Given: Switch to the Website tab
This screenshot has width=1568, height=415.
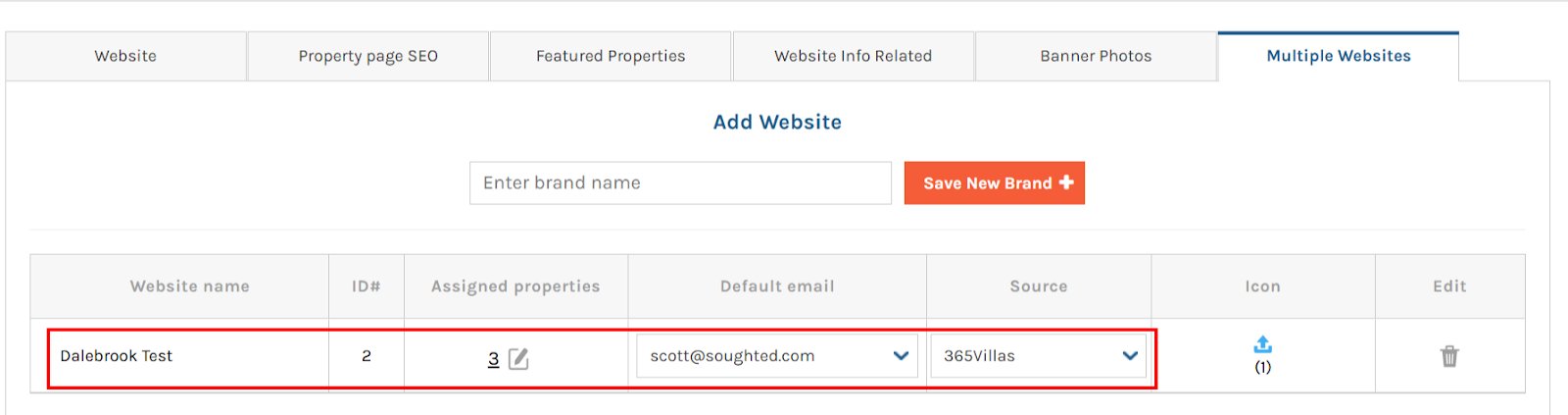Looking at the screenshot, I should (125, 56).
